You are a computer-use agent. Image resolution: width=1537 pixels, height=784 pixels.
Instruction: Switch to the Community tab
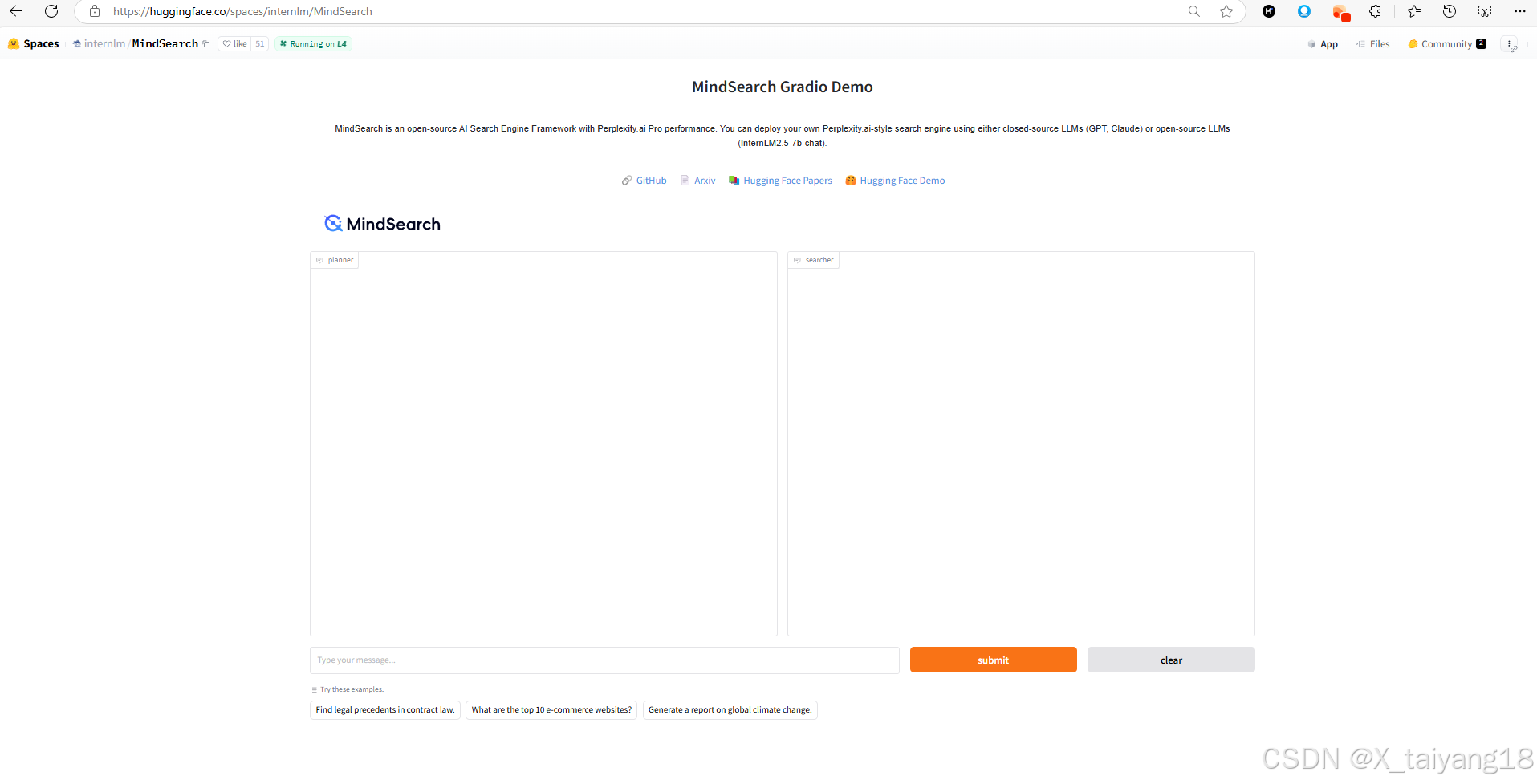pos(1447,44)
